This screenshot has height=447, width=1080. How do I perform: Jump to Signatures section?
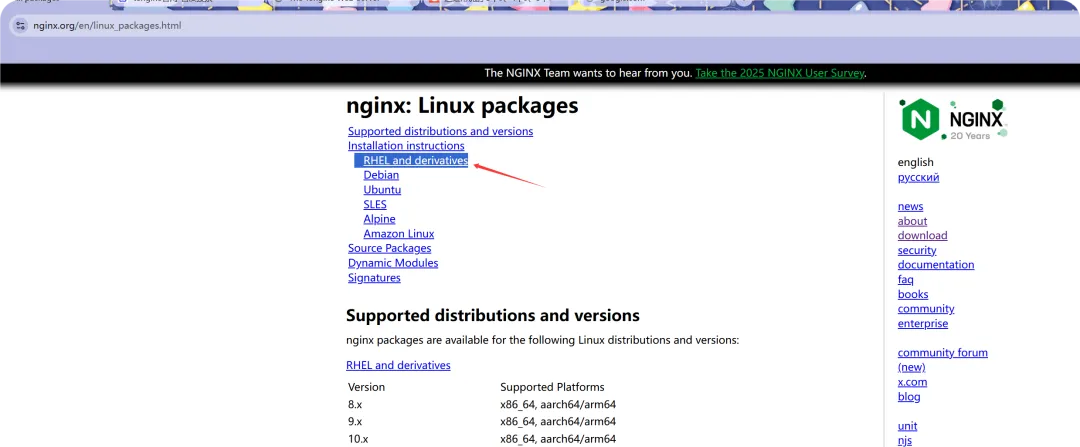pos(374,278)
